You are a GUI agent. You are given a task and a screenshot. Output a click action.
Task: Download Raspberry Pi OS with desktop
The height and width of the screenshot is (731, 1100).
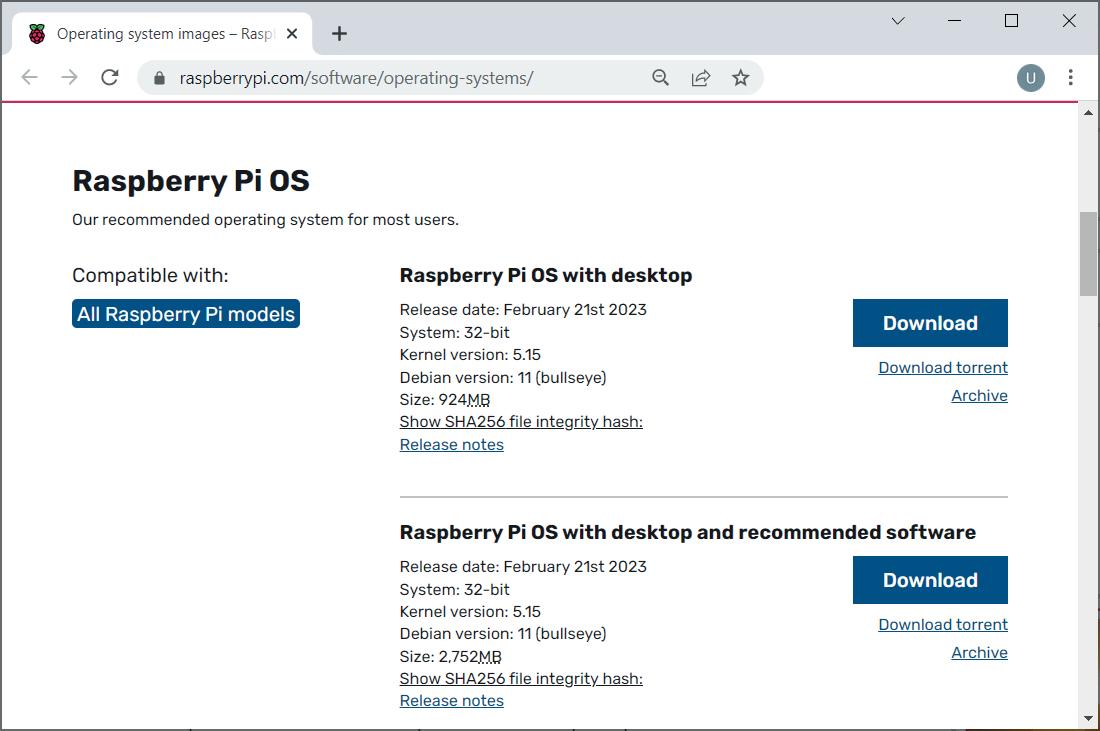[x=930, y=323]
